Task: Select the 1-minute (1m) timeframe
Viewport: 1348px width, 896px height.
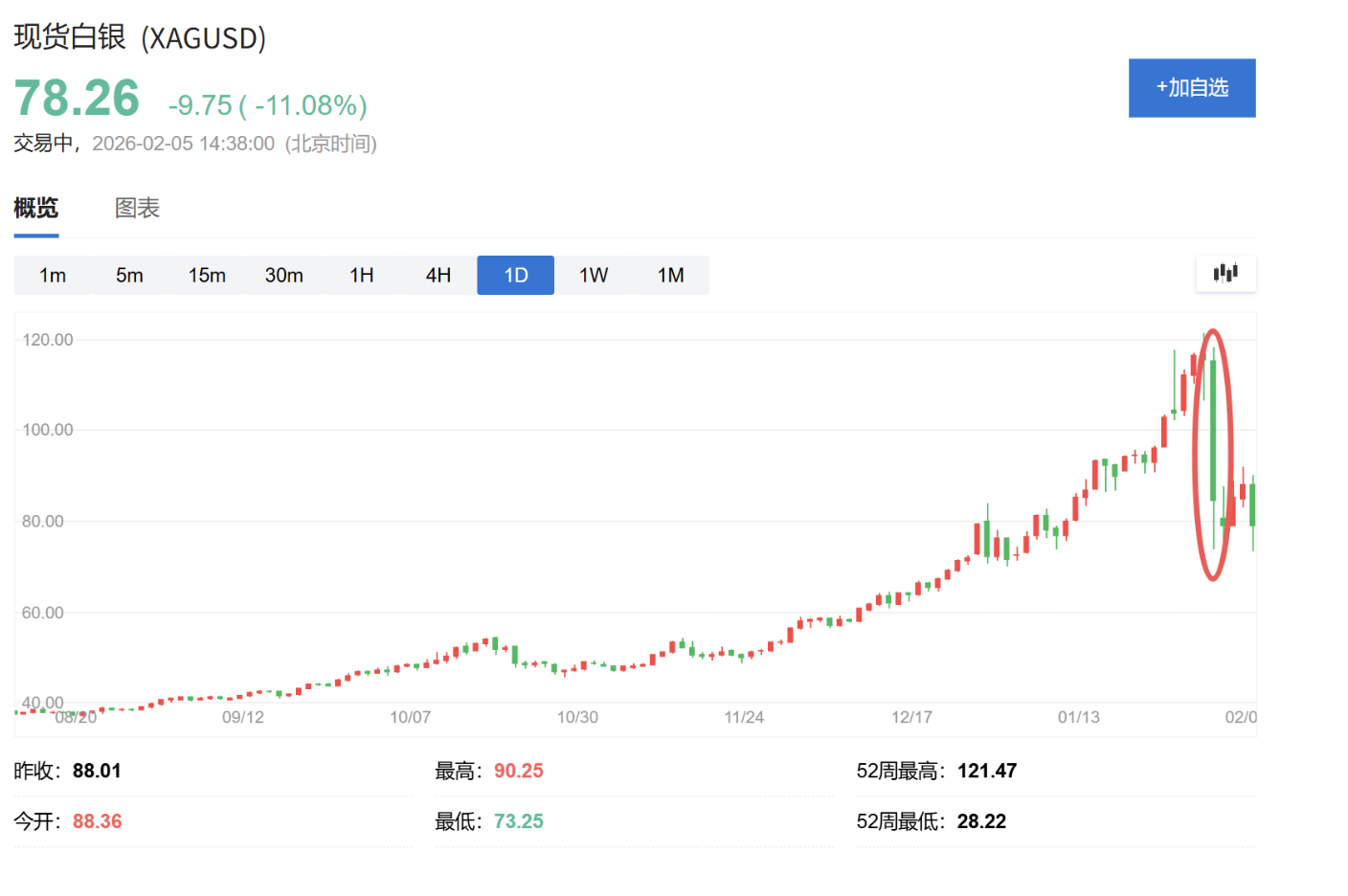Action: pos(53,276)
